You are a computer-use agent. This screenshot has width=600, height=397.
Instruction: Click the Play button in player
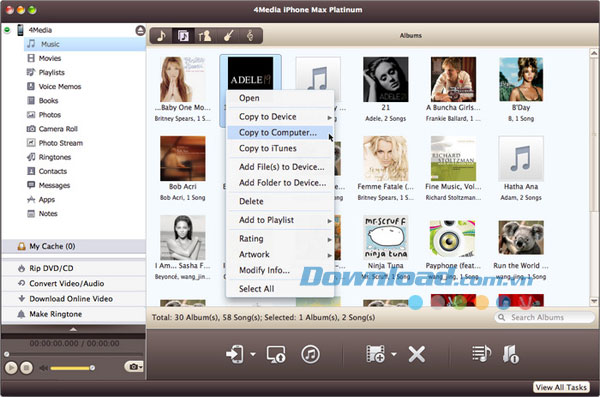[x=11, y=368]
